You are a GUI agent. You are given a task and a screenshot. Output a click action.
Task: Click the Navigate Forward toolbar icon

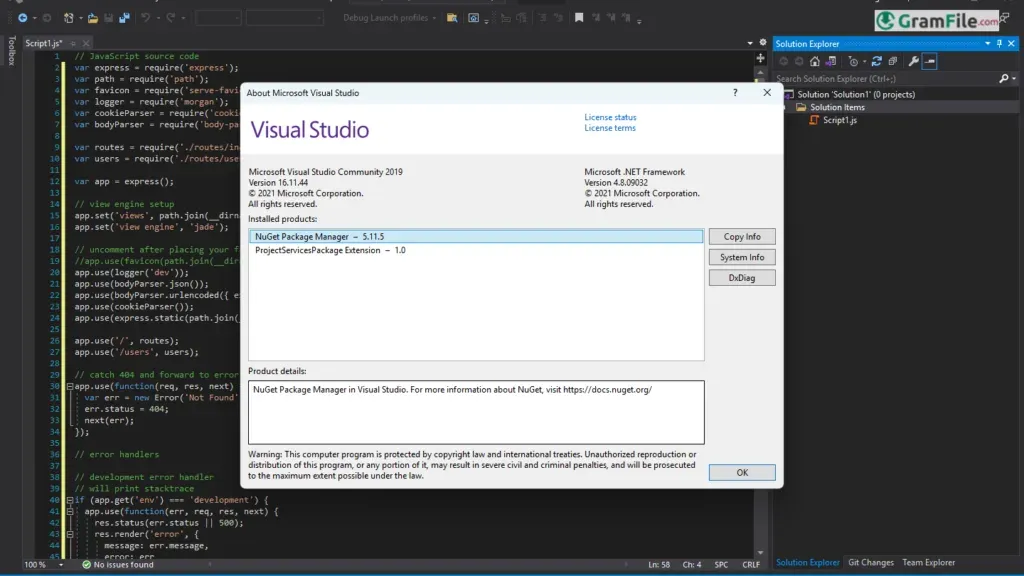(46, 18)
